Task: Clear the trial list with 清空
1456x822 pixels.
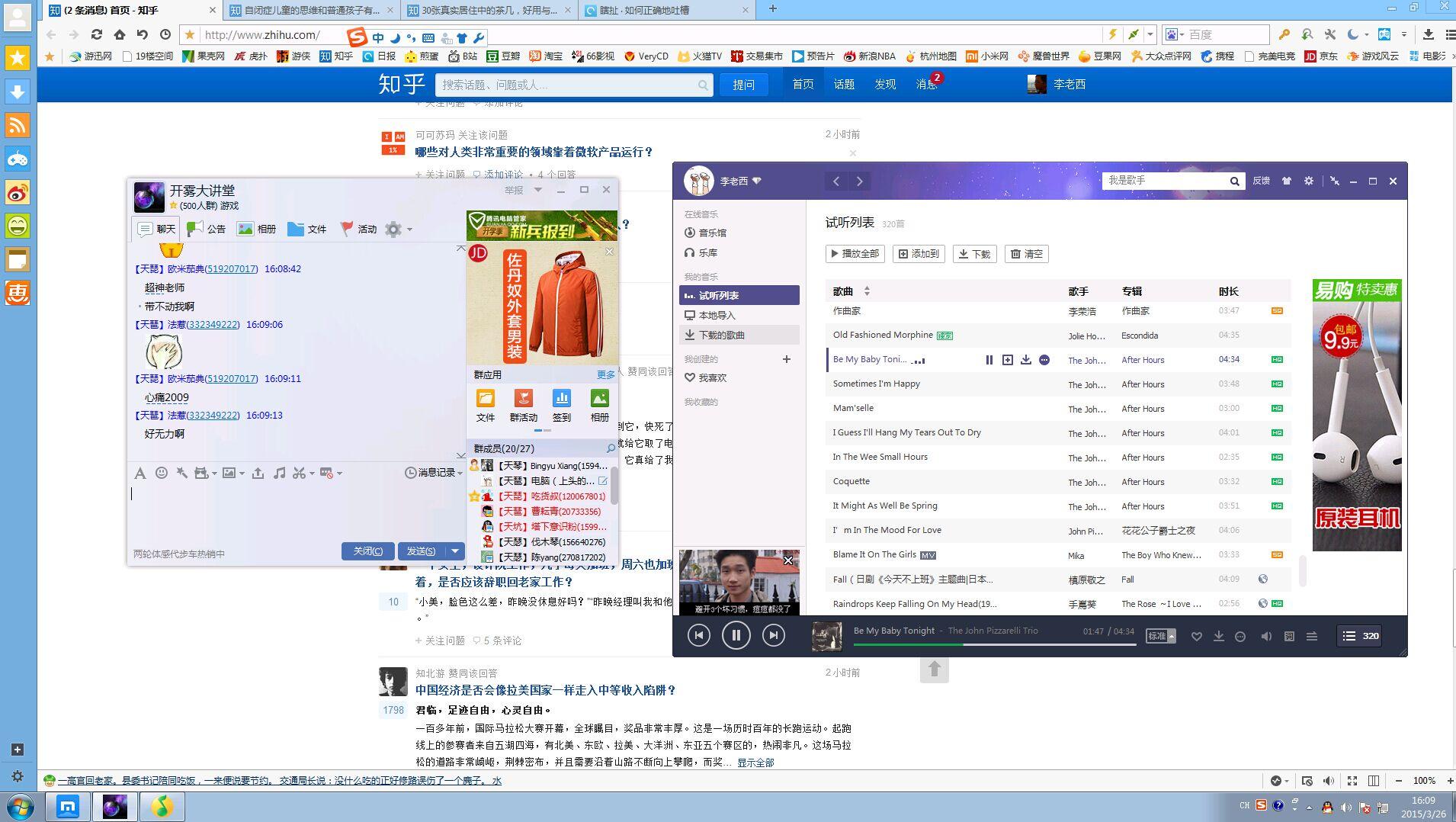Action: click(x=1027, y=254)
